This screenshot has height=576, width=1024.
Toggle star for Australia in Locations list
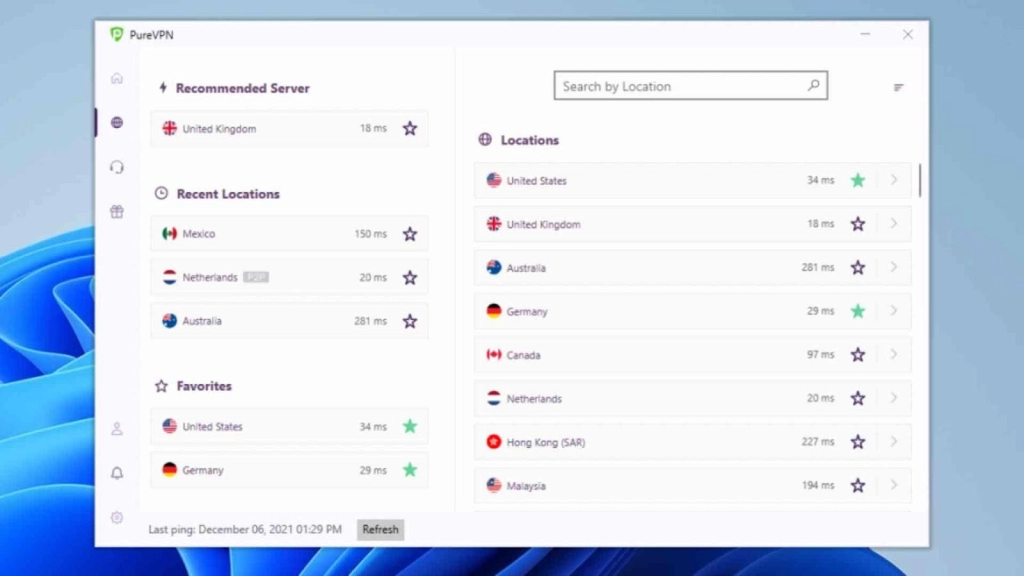857,268
